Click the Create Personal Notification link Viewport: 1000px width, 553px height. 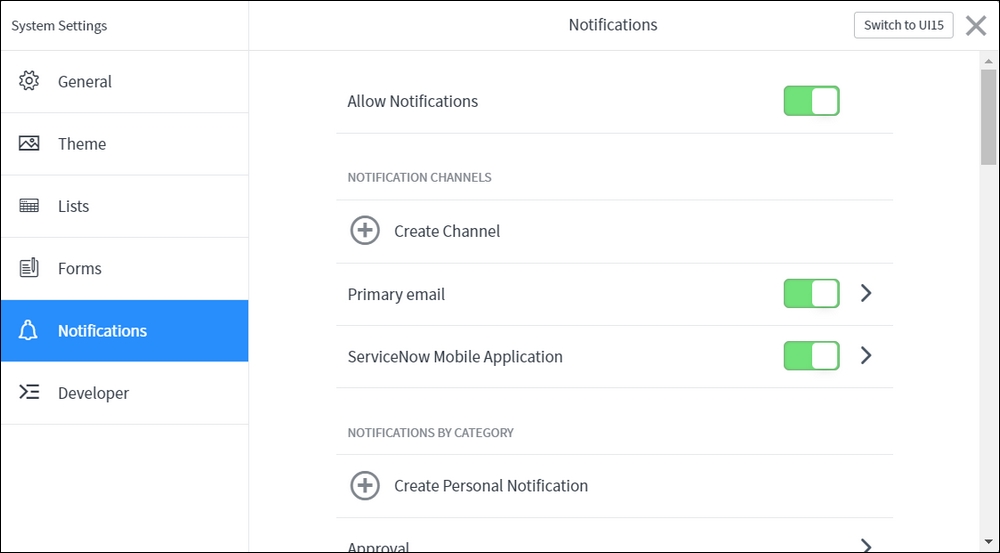pos(490,485)
